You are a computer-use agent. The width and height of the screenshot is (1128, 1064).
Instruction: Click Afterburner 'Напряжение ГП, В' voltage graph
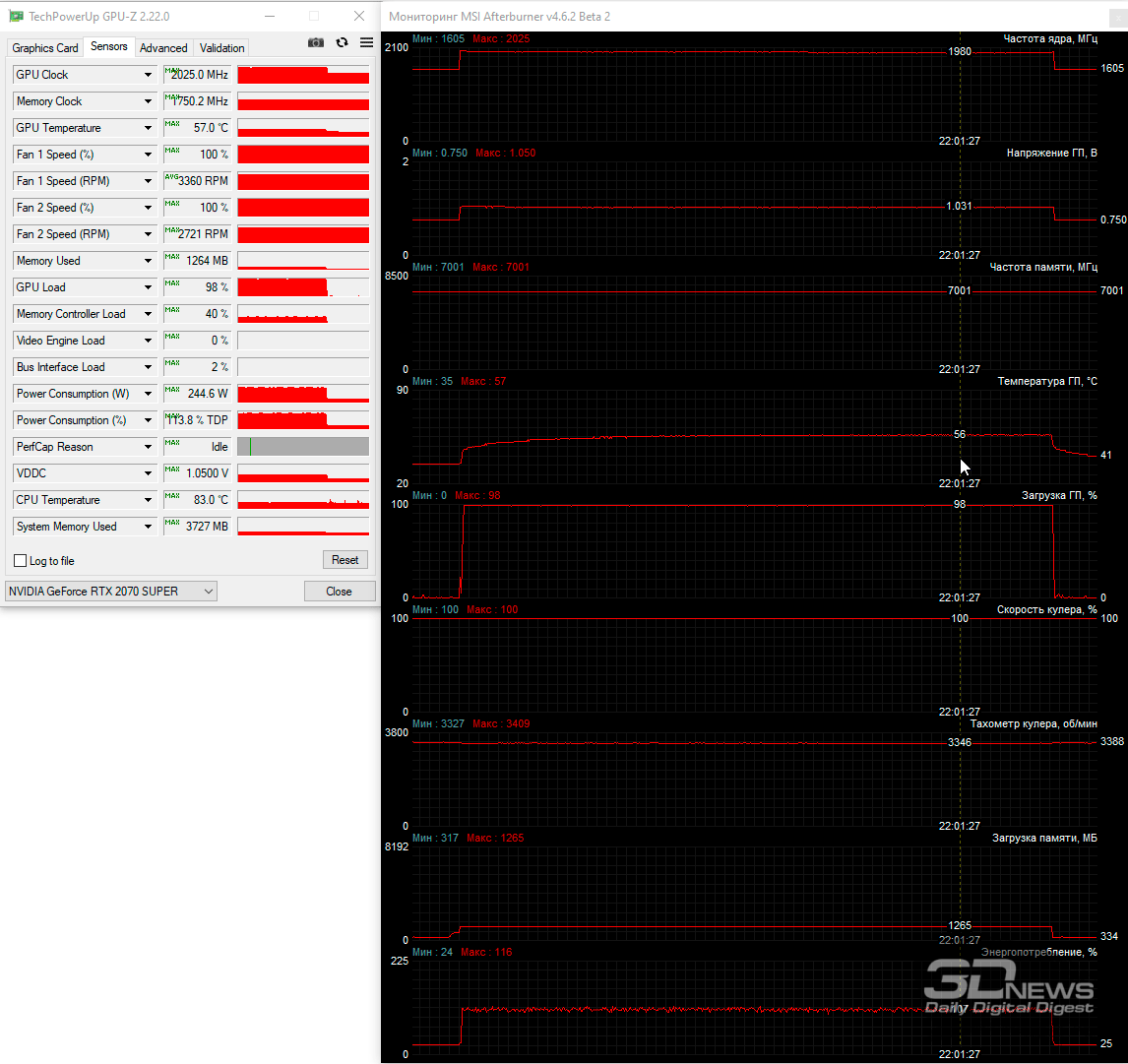click(x=755, y=209)
